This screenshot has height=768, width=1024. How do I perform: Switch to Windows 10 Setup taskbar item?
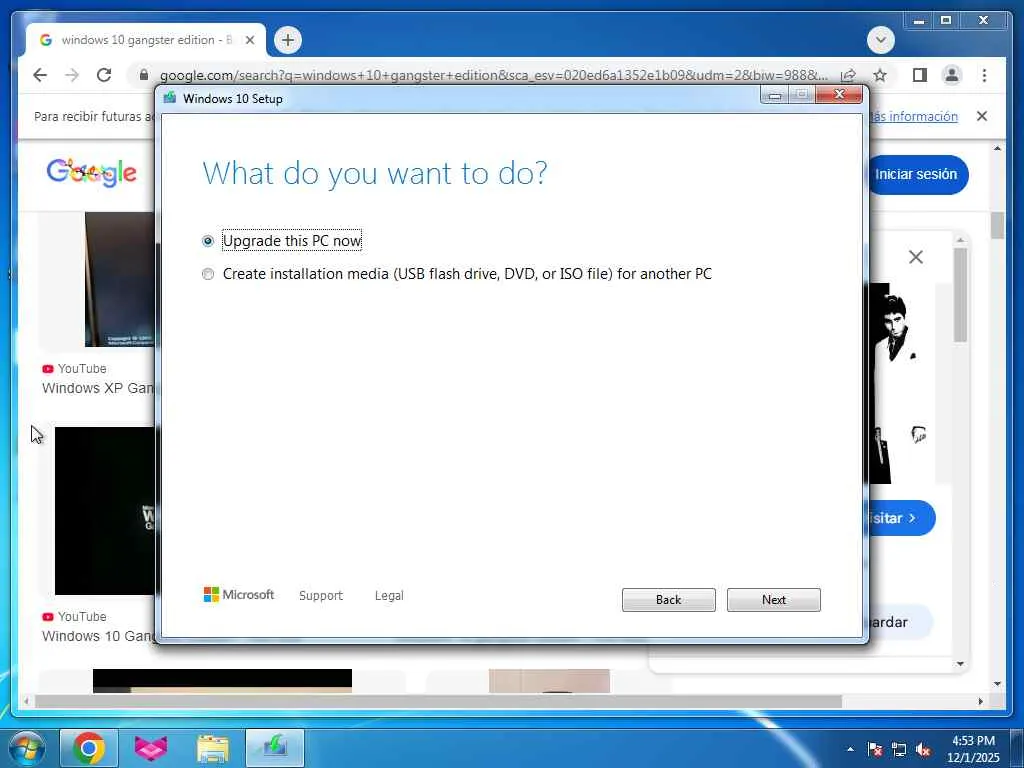[275, 748]
